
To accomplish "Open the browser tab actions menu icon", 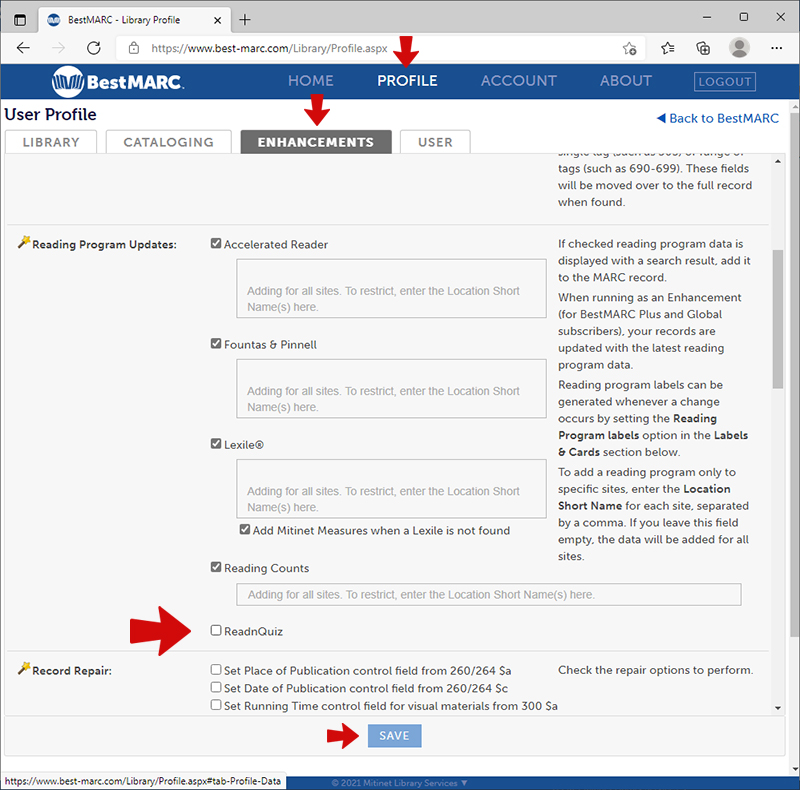I will [20, 20].
